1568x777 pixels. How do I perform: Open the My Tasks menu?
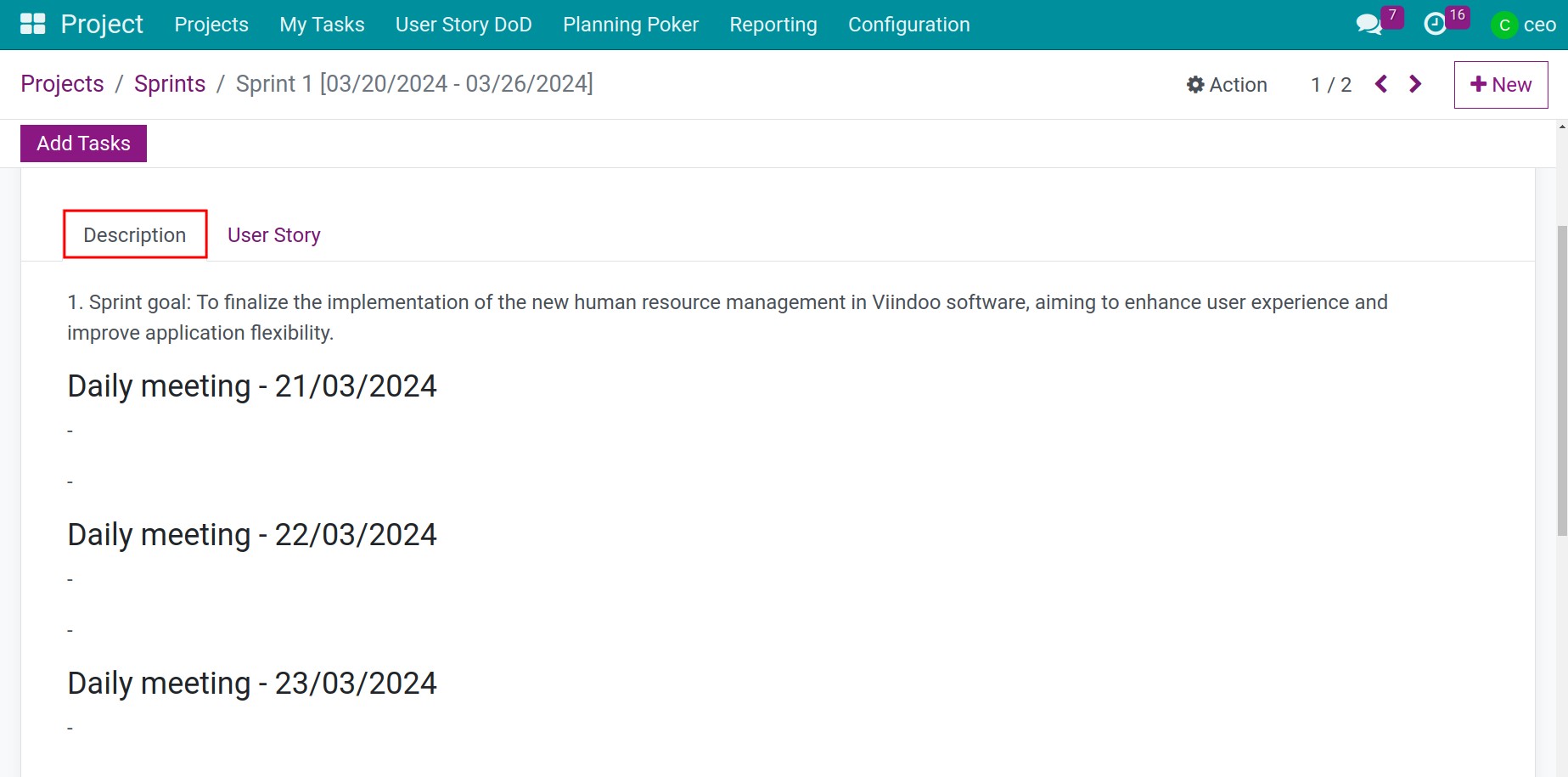tap(322, 25)
